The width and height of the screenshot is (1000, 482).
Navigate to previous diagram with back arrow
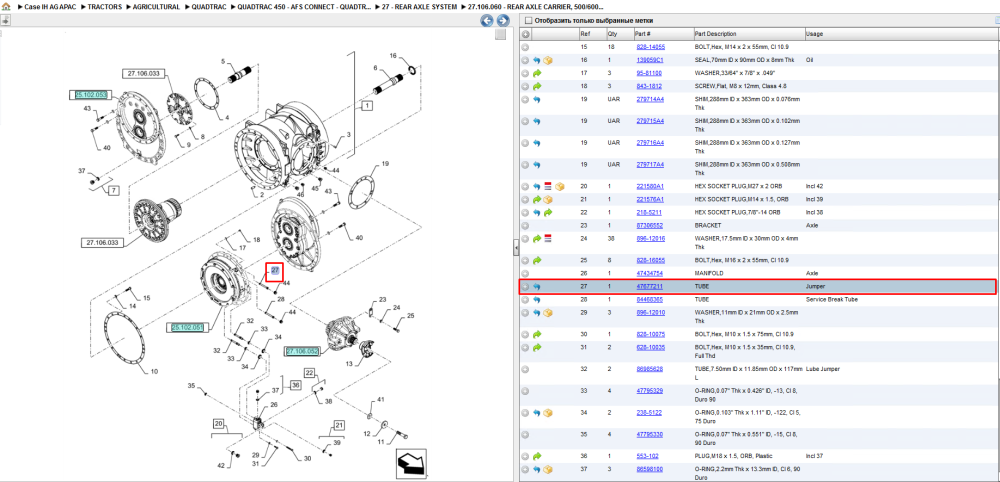pos(487,21)
